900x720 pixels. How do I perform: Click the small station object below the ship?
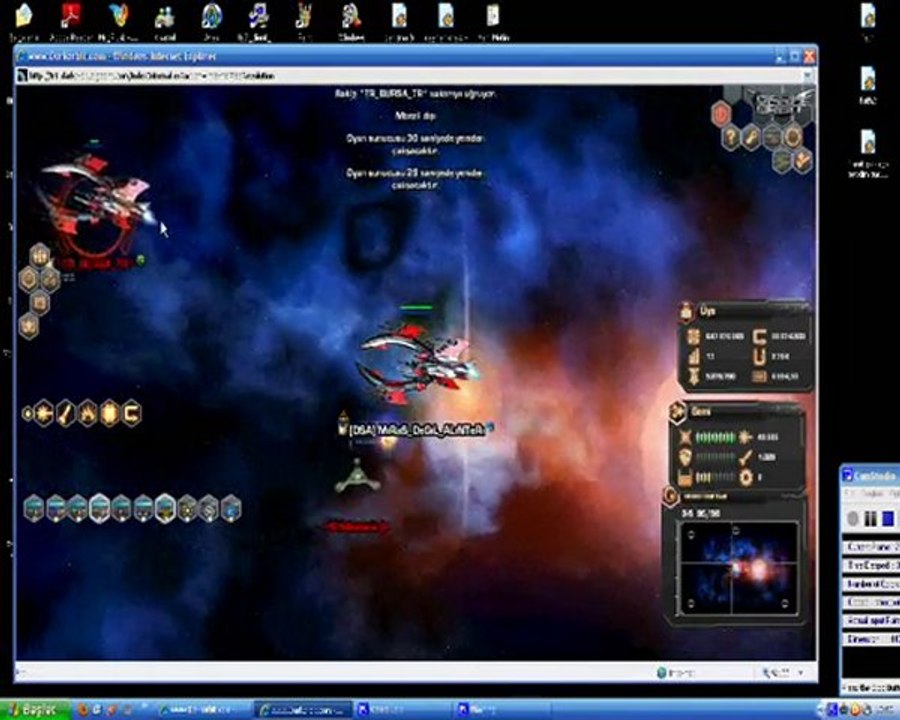[x=357, y=477]
